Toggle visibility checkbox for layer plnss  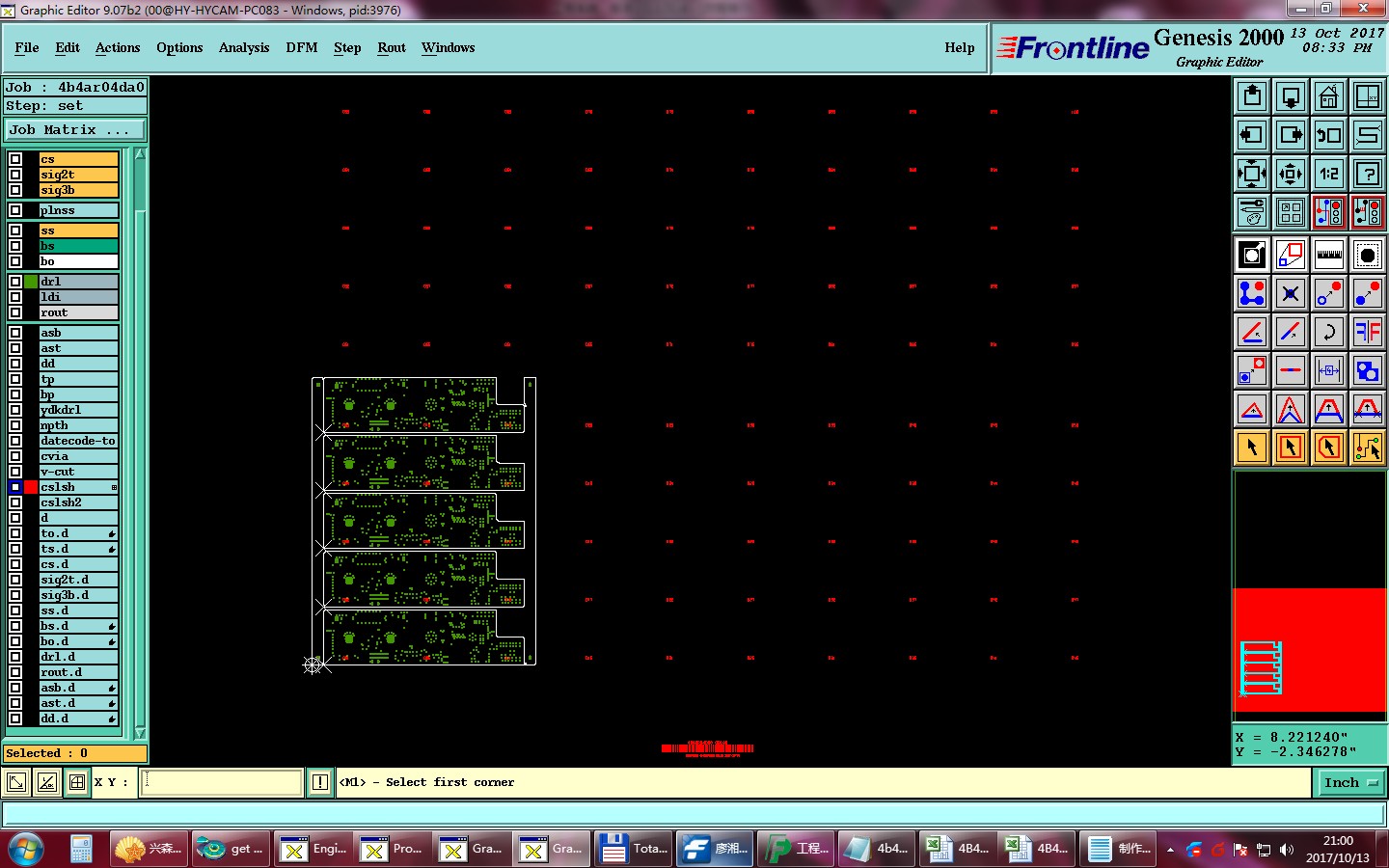15,210
